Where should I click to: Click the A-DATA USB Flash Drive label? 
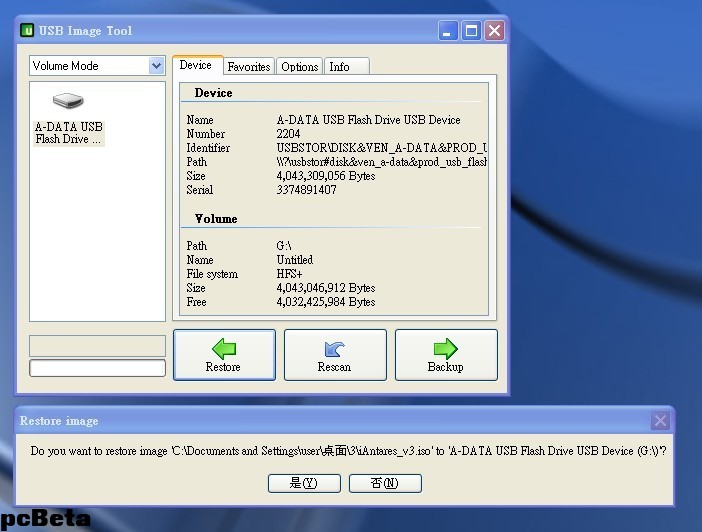(x=68, y=133)
